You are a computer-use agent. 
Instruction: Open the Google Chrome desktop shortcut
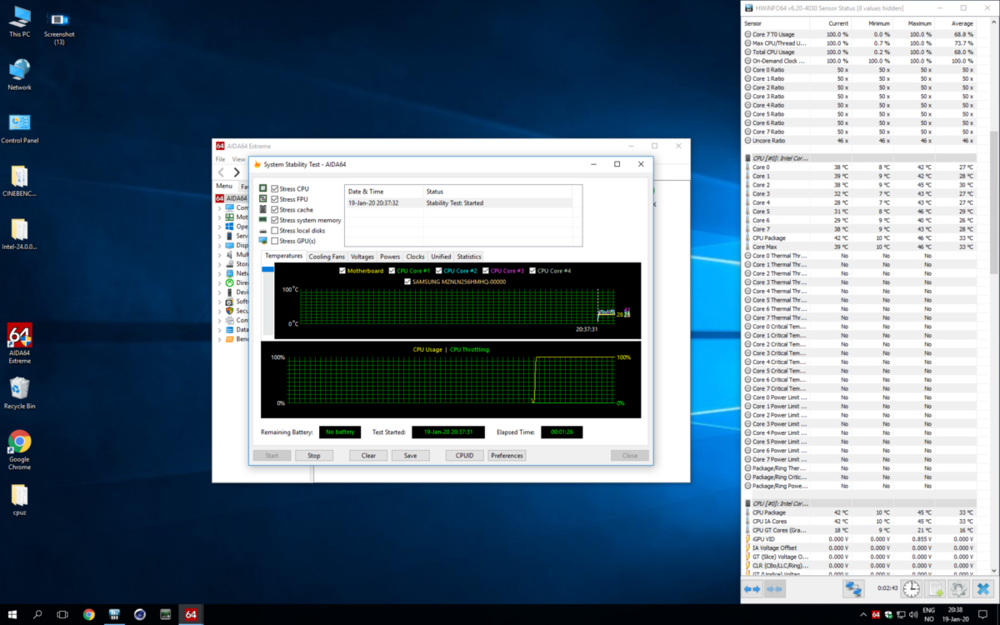(x=19, y=450)
